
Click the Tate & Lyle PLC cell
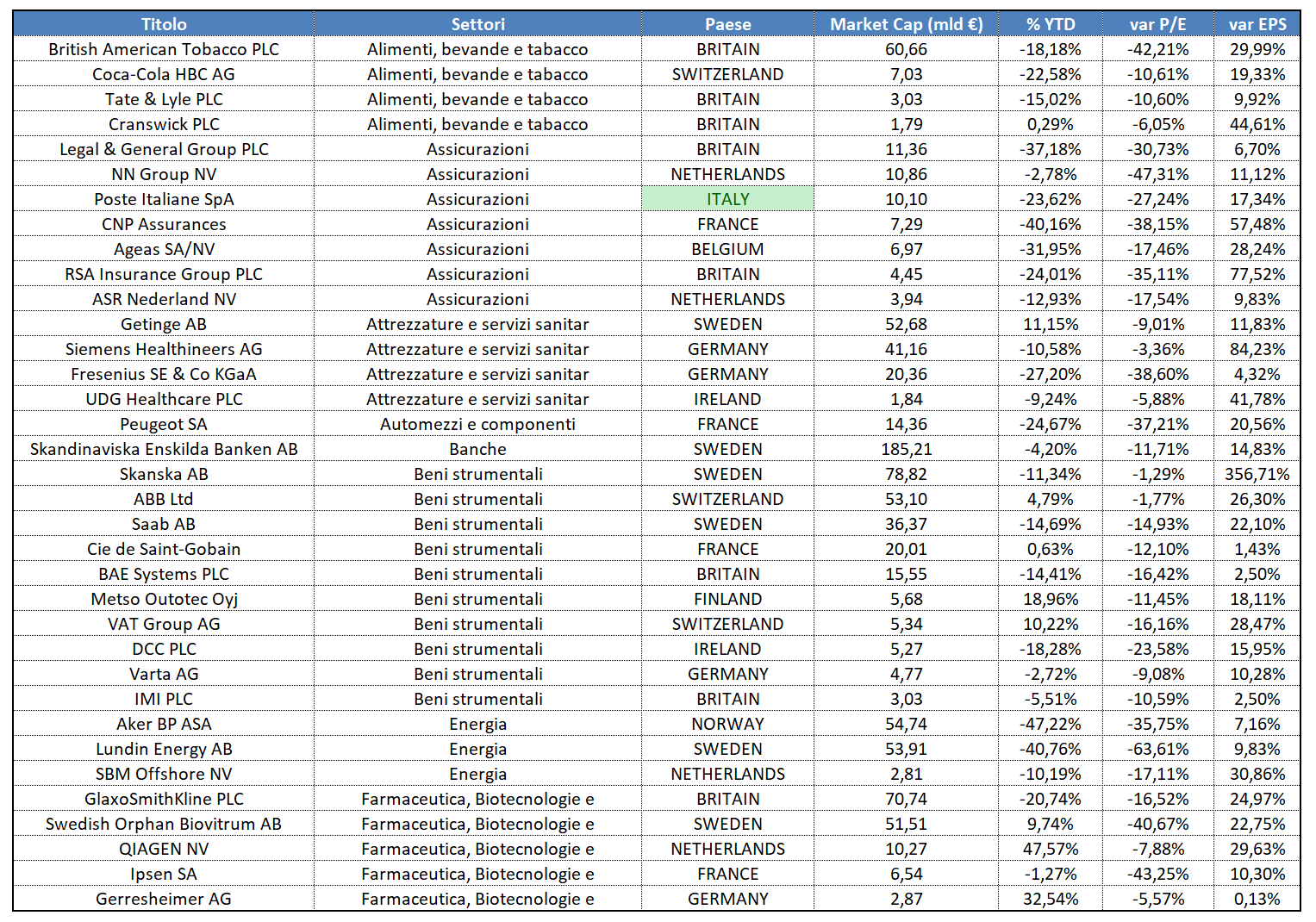coord(164,99)
